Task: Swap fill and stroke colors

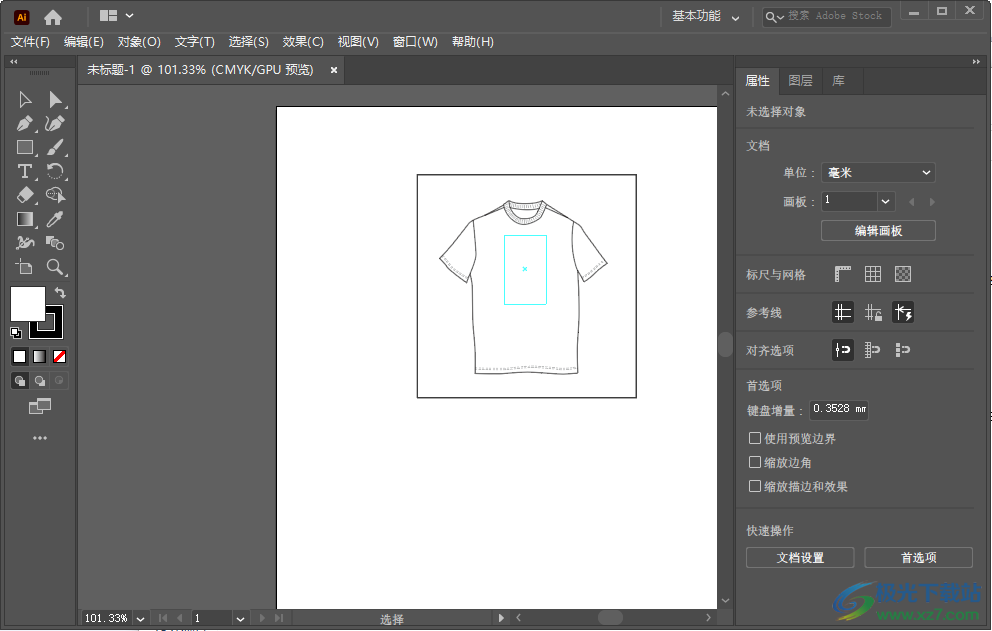Action: (60, 292)
